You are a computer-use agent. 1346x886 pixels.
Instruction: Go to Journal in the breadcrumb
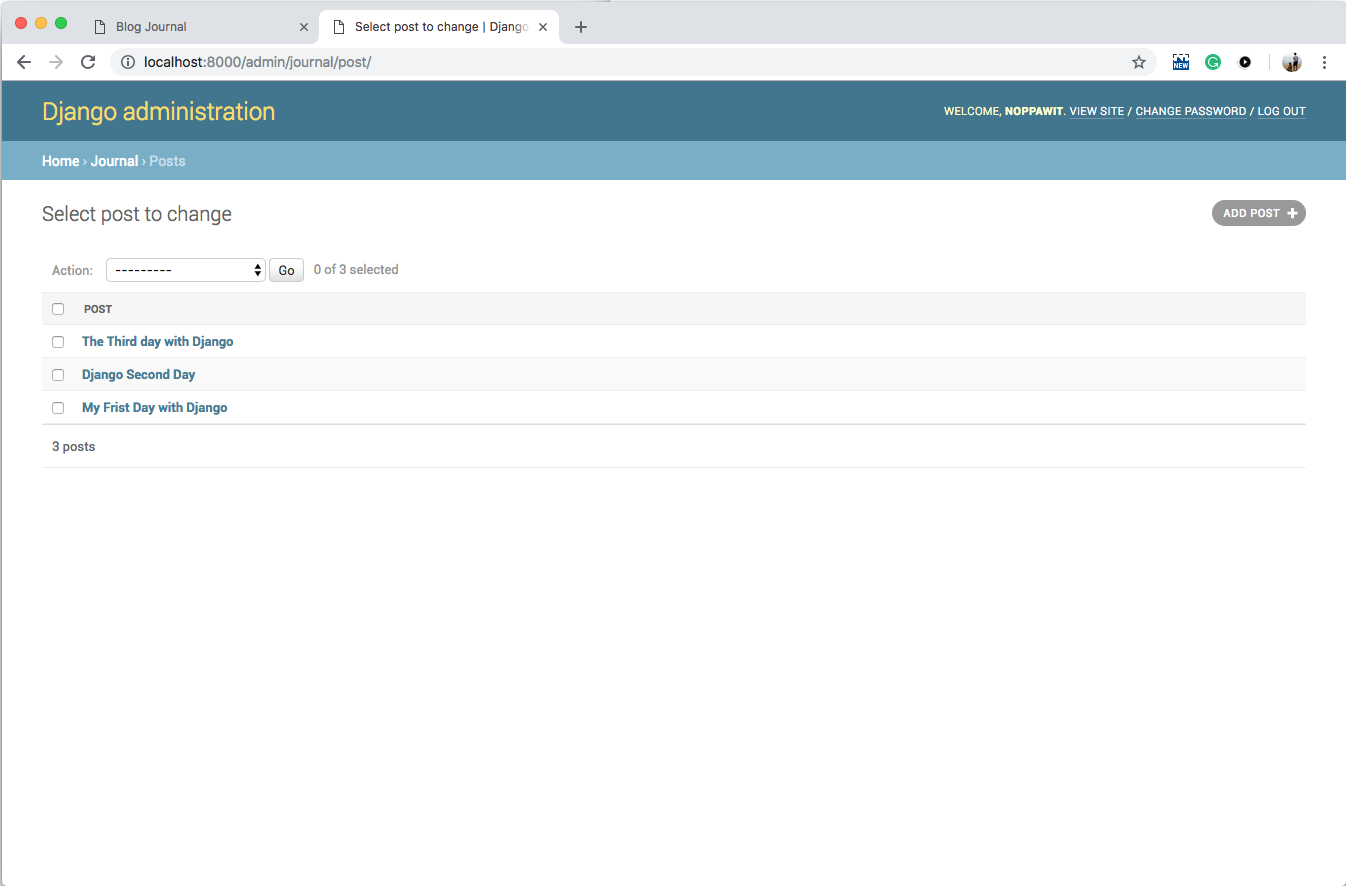click(x=114, y=161)
